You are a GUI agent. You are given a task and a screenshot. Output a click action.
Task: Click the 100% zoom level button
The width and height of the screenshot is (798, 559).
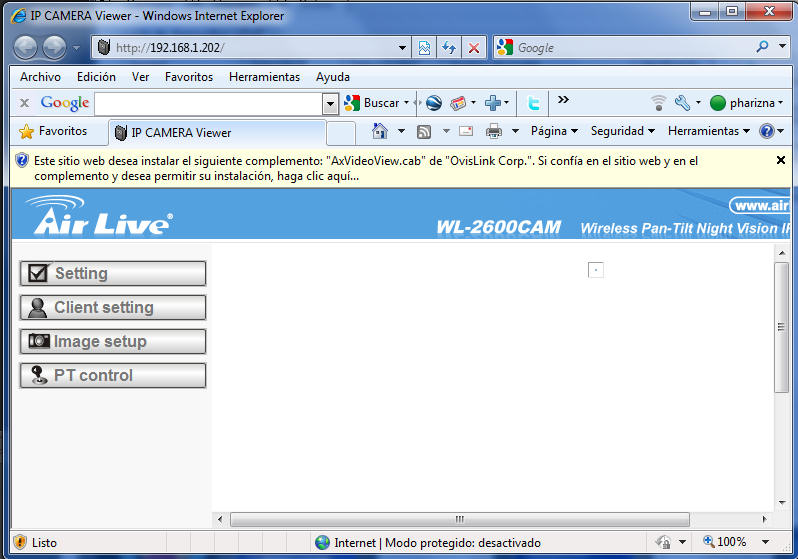click(725, 542)
